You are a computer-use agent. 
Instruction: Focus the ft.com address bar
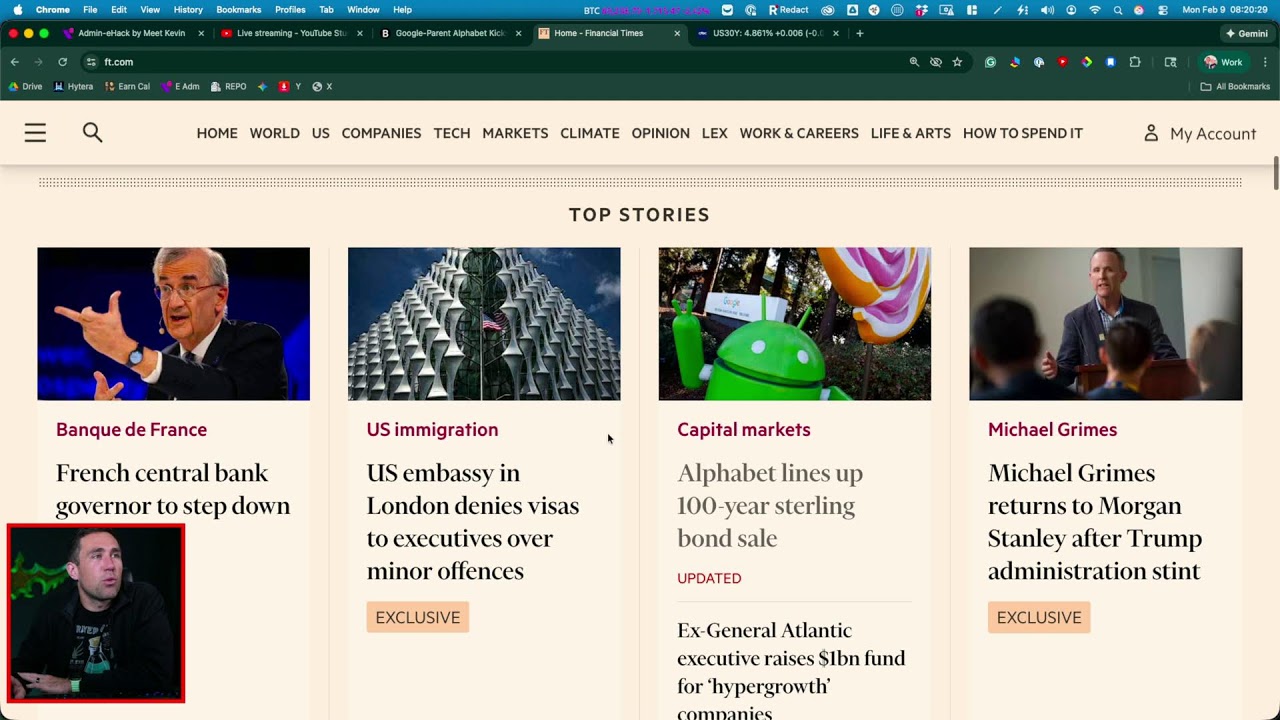[500, 62]
